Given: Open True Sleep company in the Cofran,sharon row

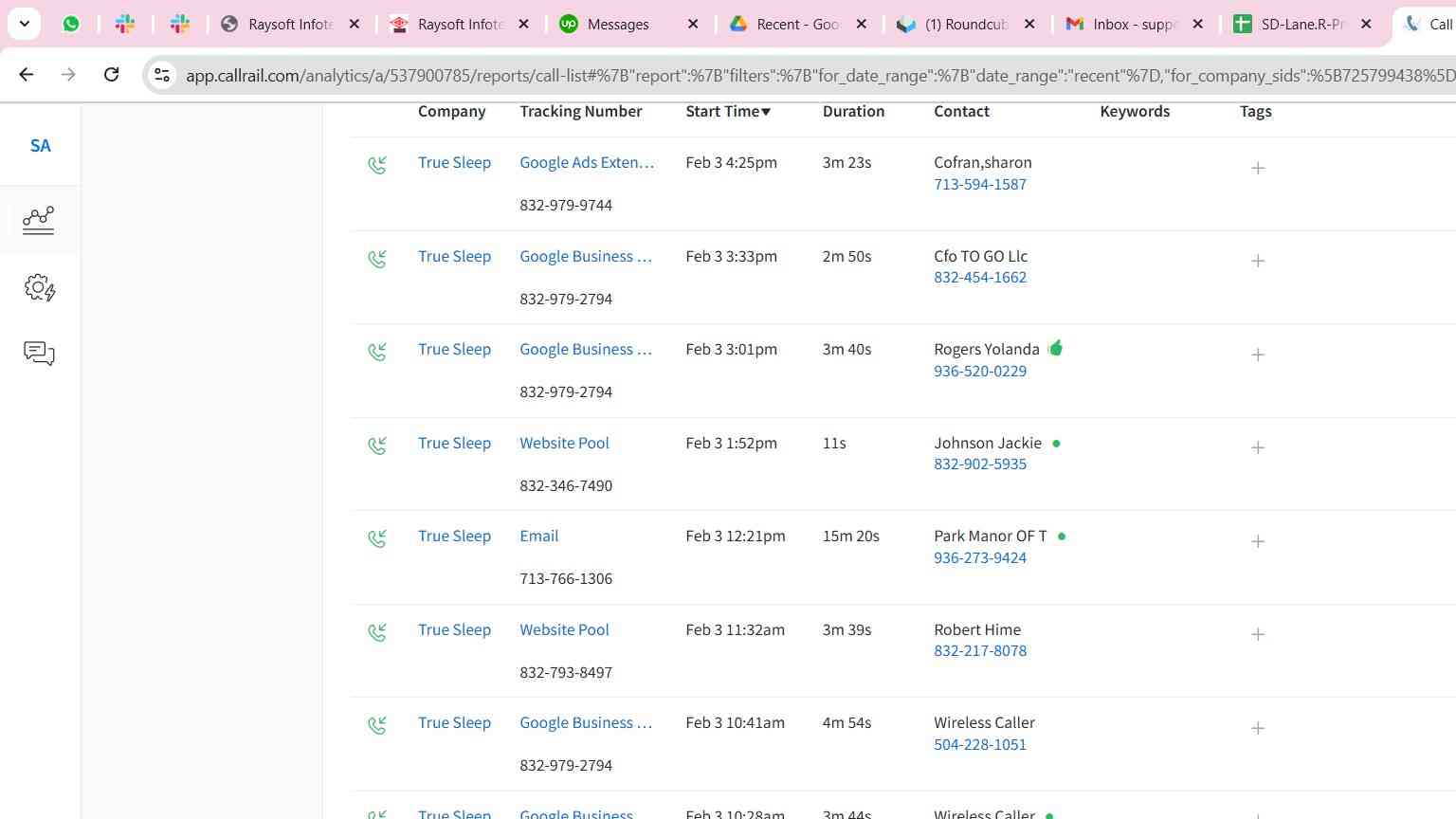Looking at the screenshot, I should [454, 163].
